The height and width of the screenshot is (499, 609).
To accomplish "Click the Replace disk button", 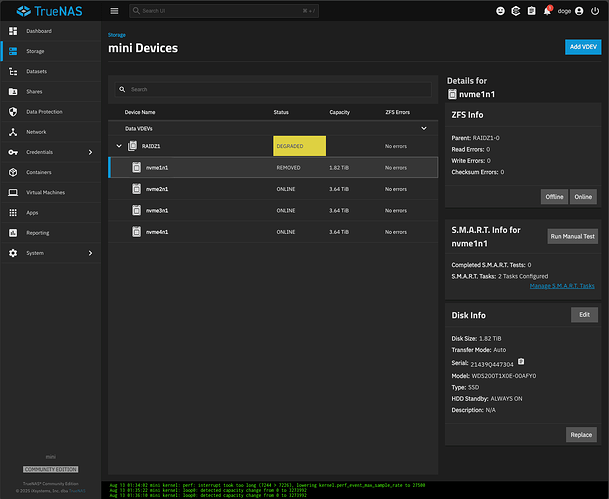I will point(581,435).
